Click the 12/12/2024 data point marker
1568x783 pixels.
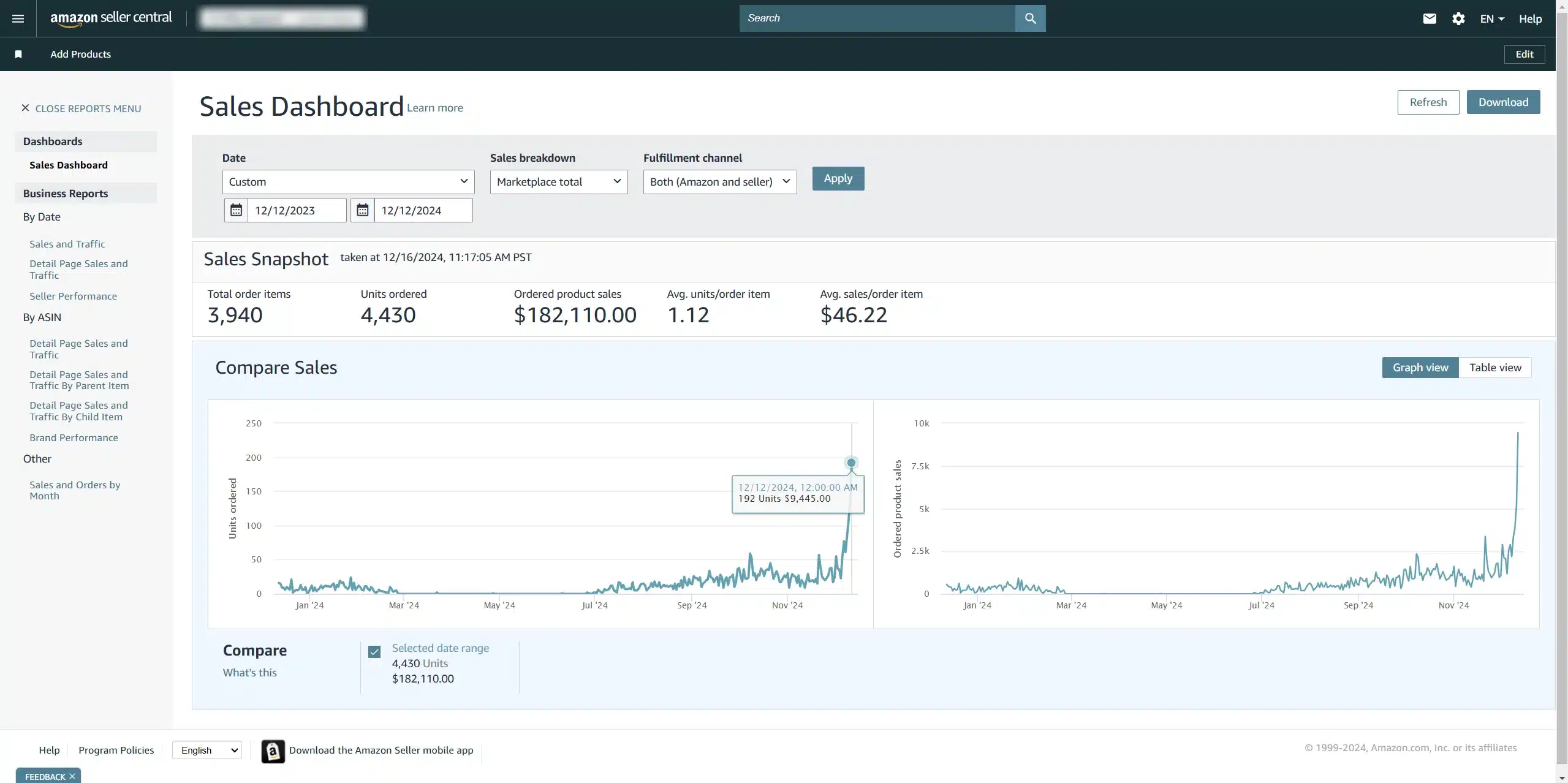tap(851, 463)
